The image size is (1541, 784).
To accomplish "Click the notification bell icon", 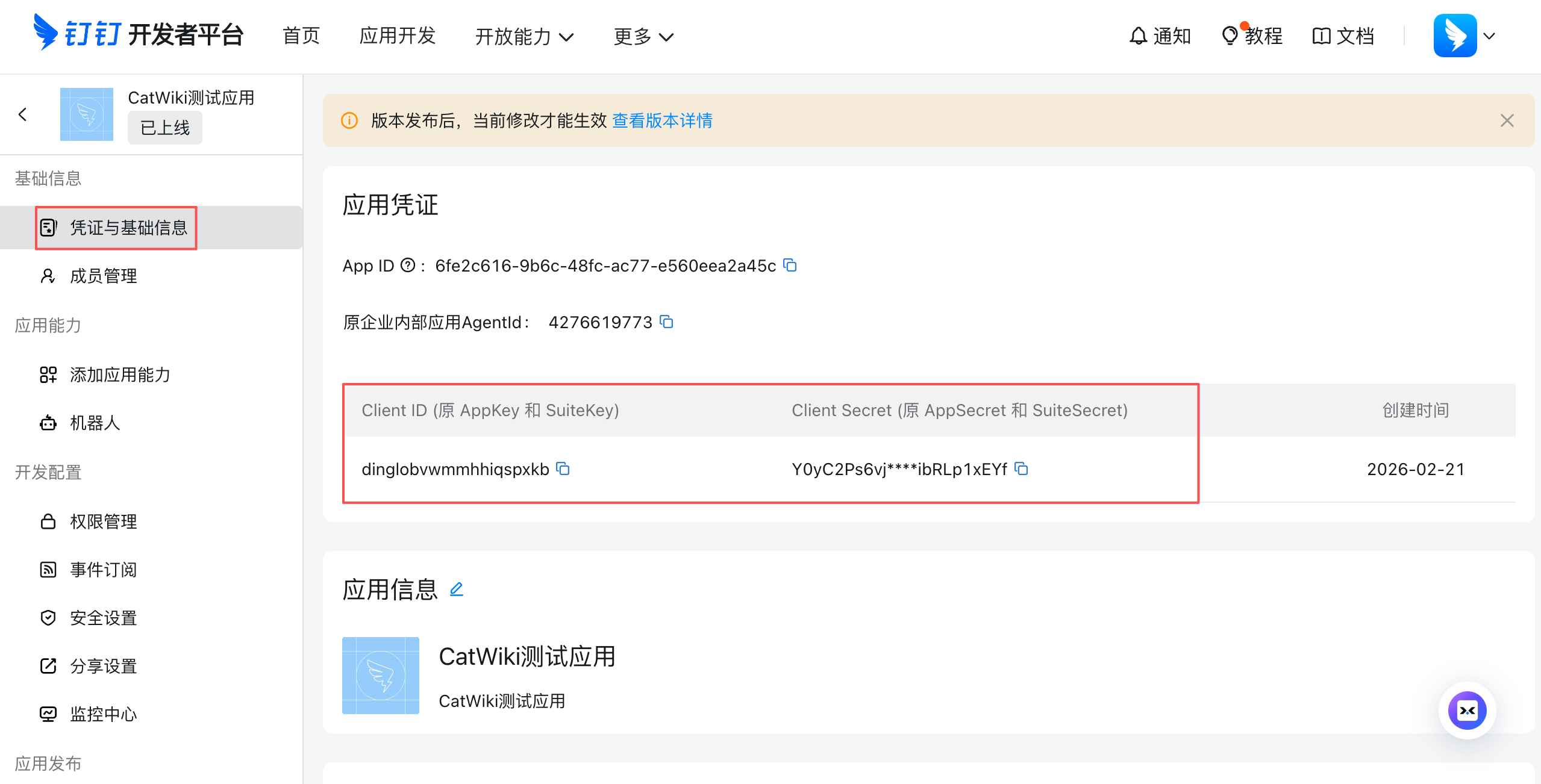I will [x=1138, y=36].
